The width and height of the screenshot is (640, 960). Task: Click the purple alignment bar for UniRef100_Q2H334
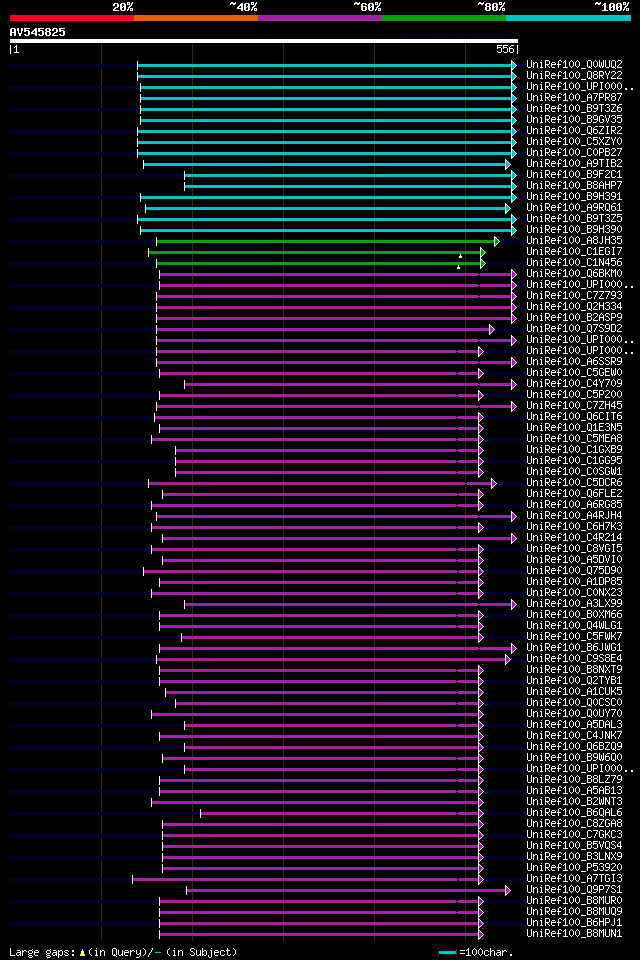coord(336,307)
